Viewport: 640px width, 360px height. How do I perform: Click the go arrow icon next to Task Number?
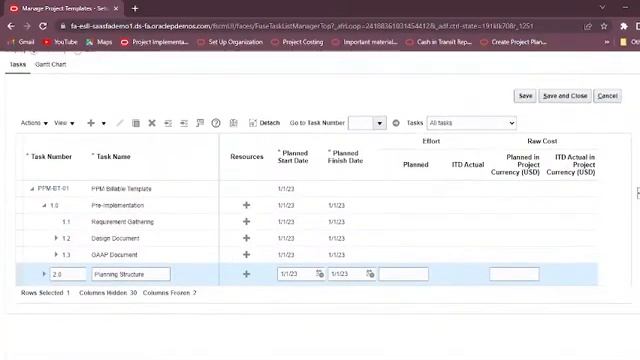point(396,123)
